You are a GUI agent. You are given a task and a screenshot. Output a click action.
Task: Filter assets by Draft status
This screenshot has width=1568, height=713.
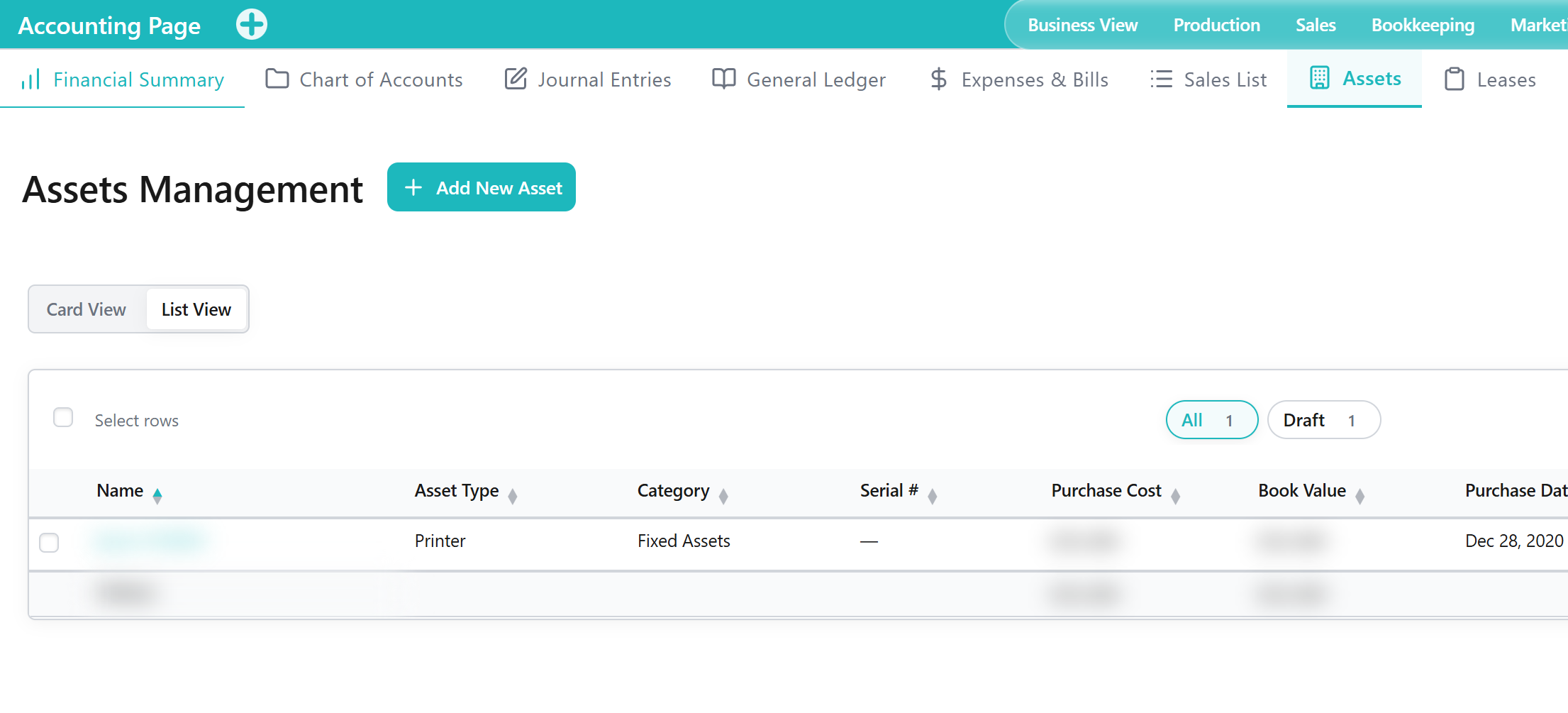1323,420
